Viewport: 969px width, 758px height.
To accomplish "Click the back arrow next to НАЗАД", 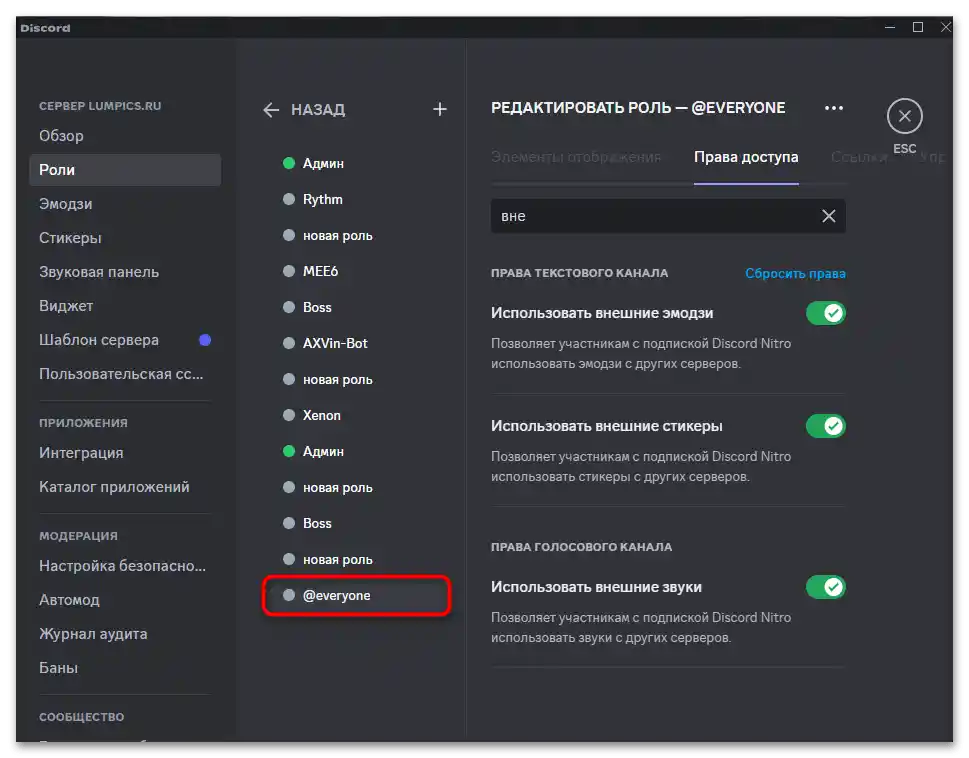I will 271,110.
